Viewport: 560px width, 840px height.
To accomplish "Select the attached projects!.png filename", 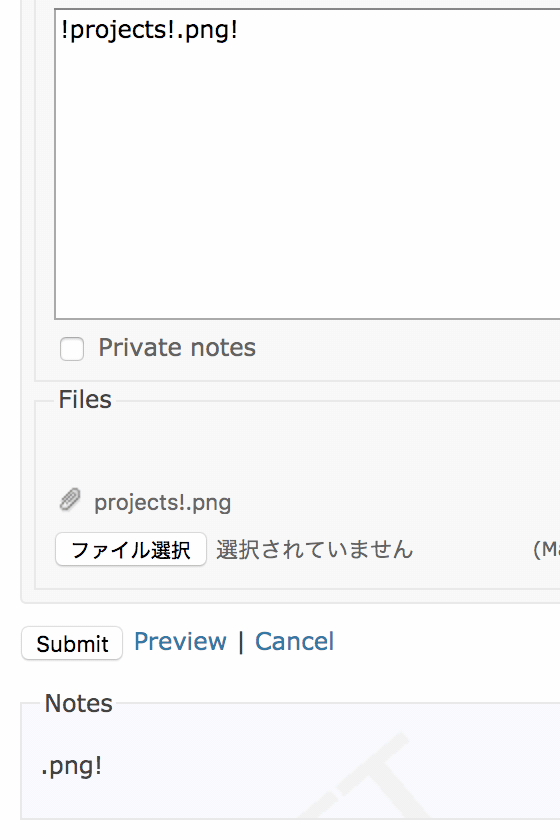I will (x=162, y=502).
